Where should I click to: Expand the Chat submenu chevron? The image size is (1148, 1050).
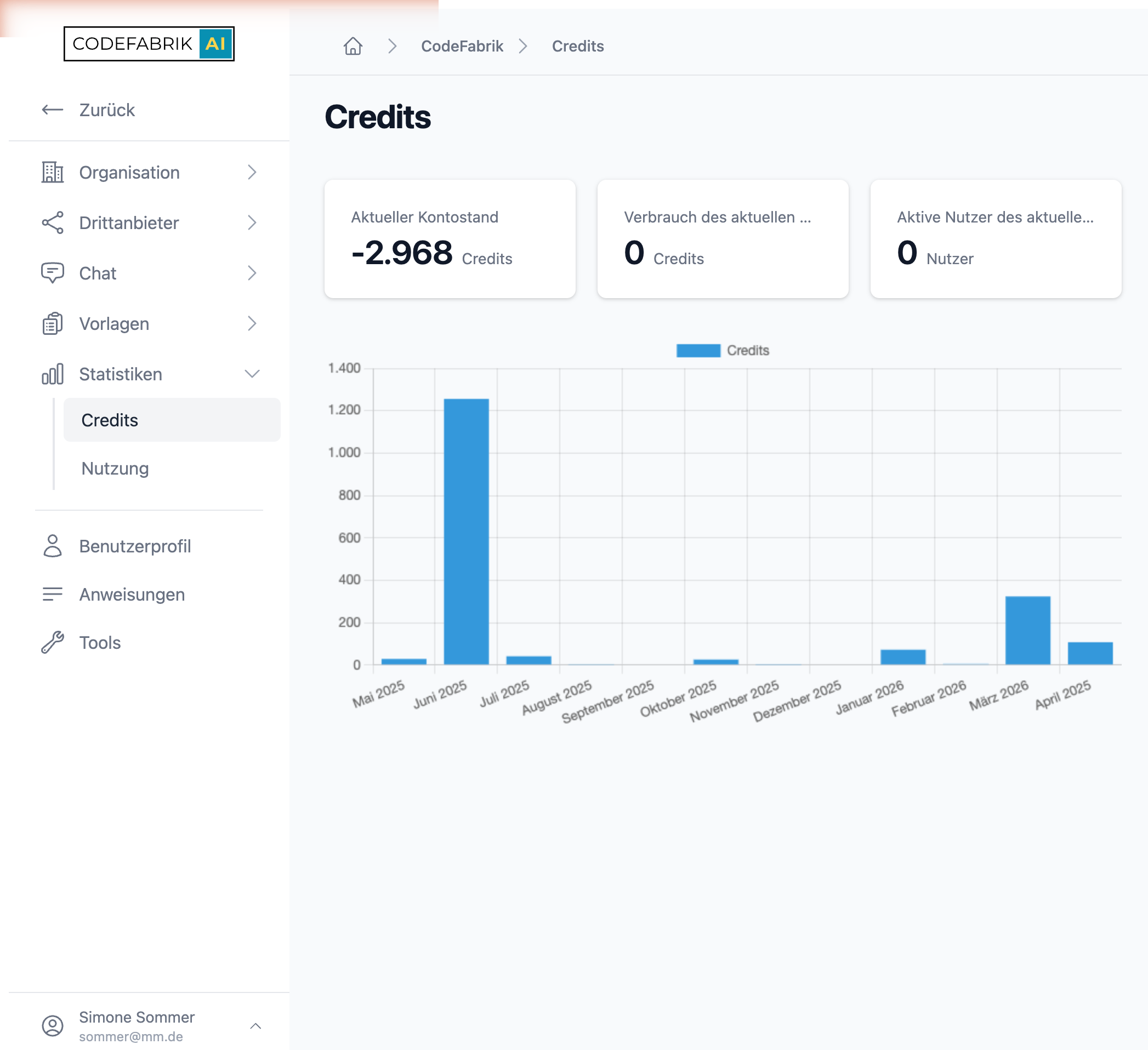(252, 273)
